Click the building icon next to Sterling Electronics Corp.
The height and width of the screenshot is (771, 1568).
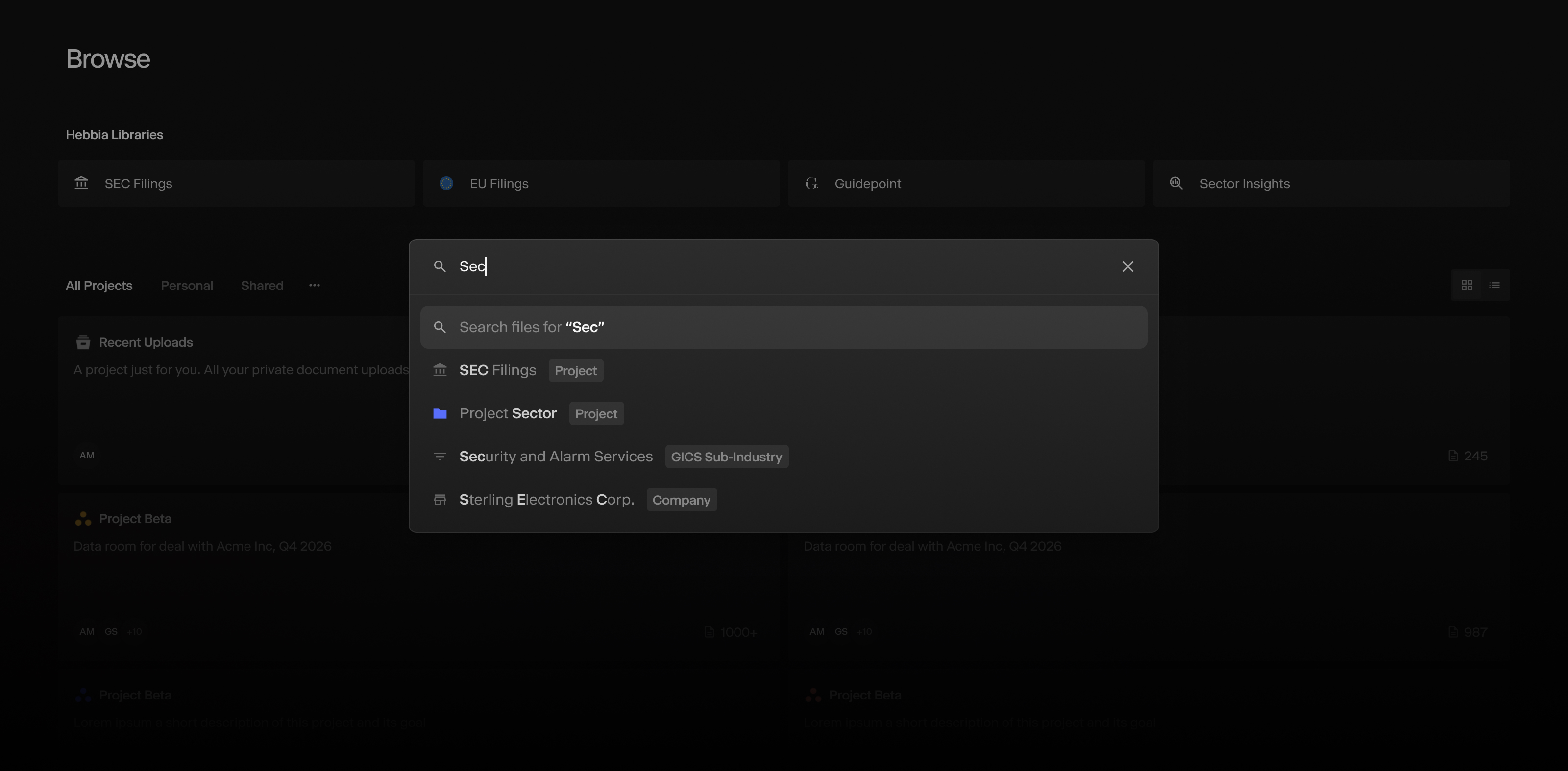(440, 500)
